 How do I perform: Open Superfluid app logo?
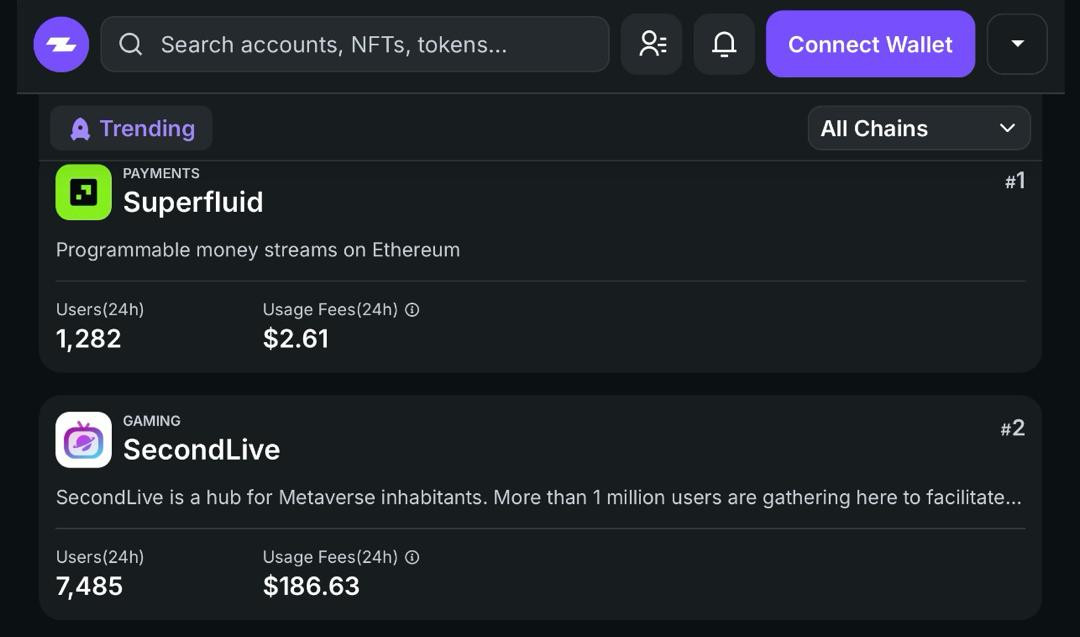tap(84, 192)
